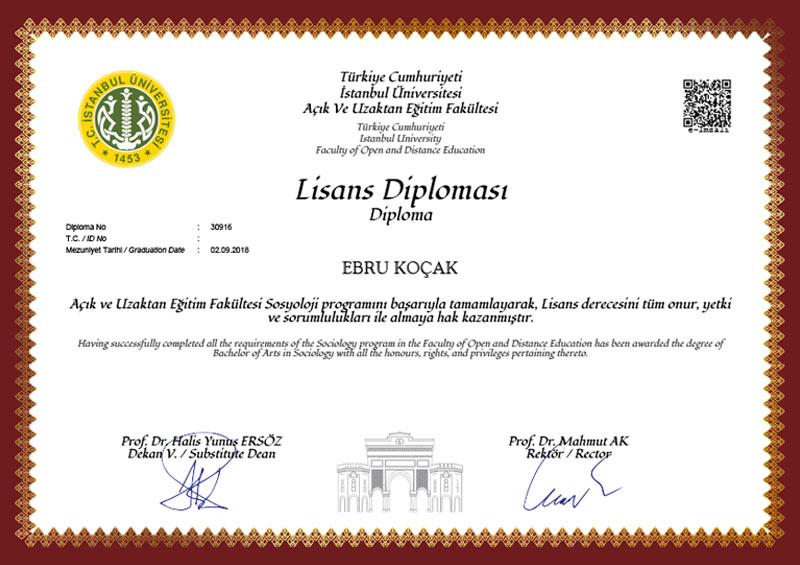Click the 'Diploma No' label

[x=86, y=227]
